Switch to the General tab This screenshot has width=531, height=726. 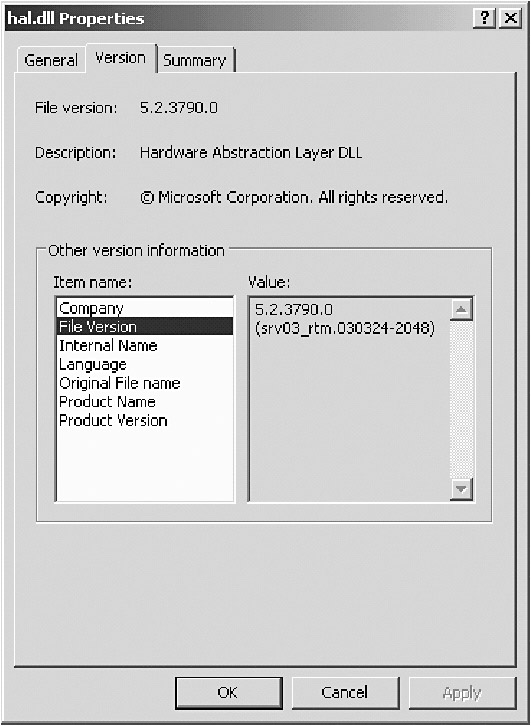click(x=51, y=60)
